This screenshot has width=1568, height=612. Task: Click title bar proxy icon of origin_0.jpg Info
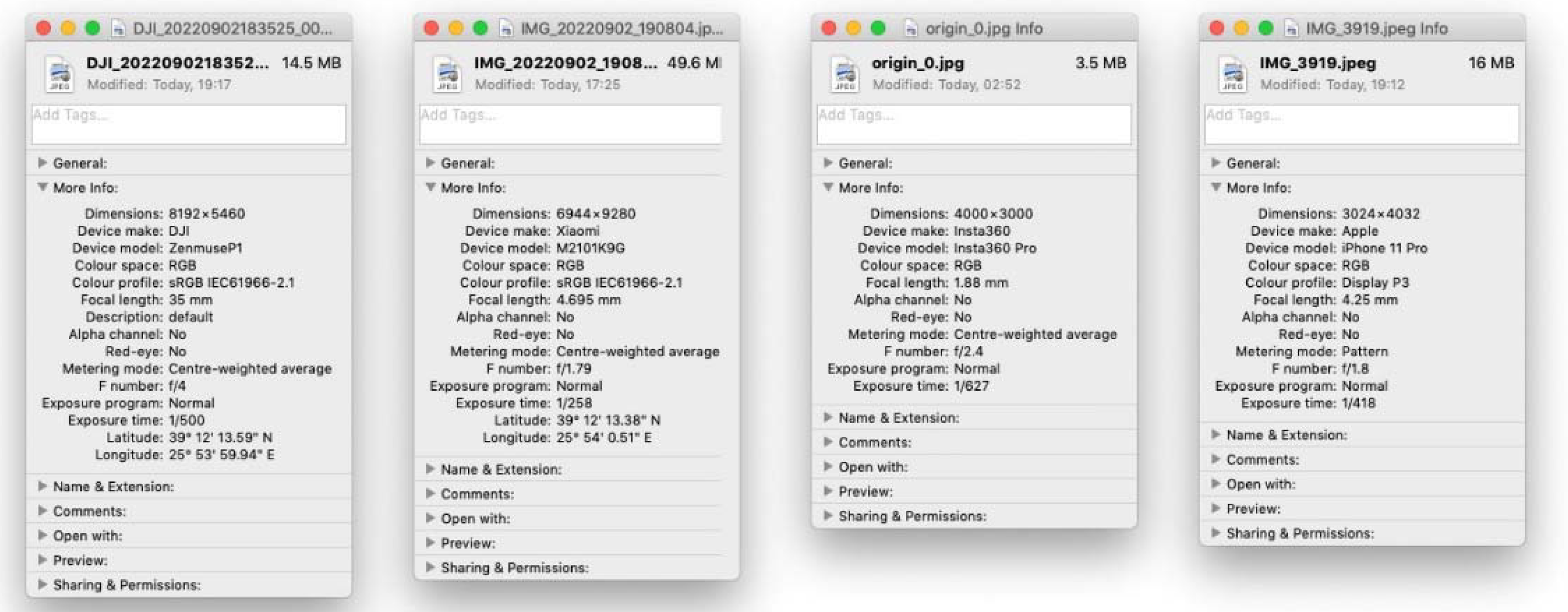coord(910,29)
